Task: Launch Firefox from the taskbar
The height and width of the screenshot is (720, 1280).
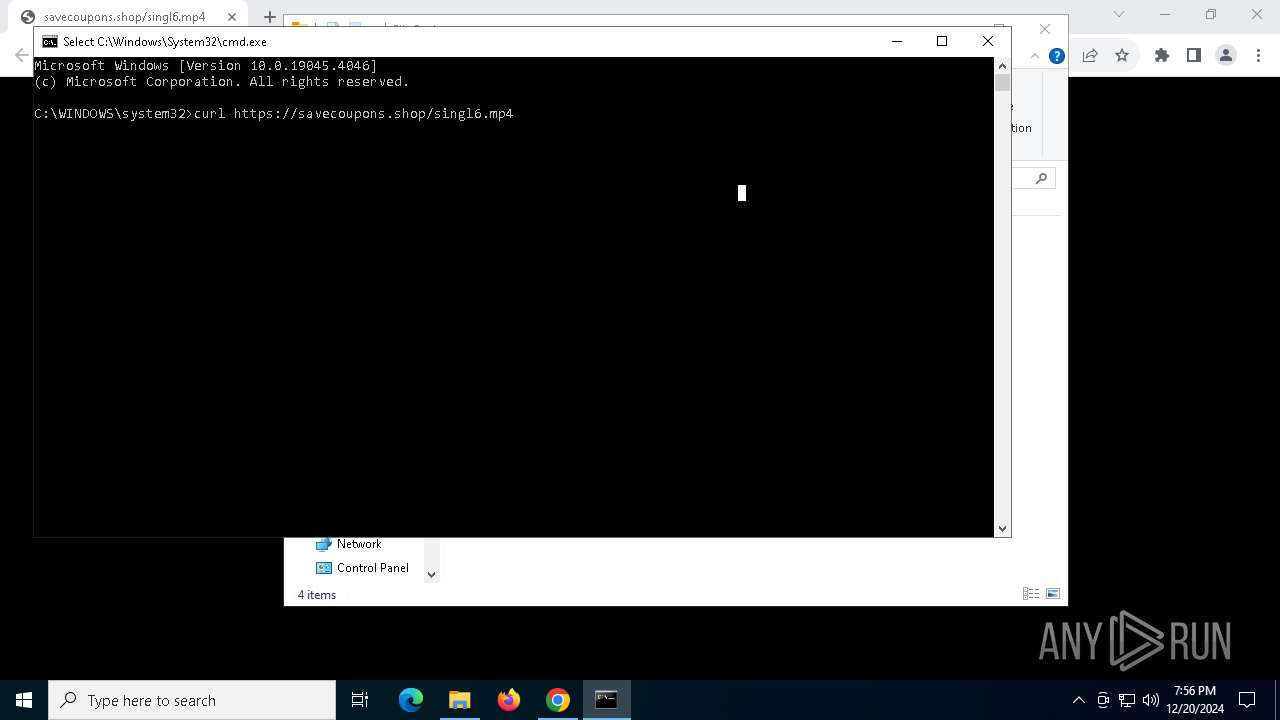Action: click(509, 700)
